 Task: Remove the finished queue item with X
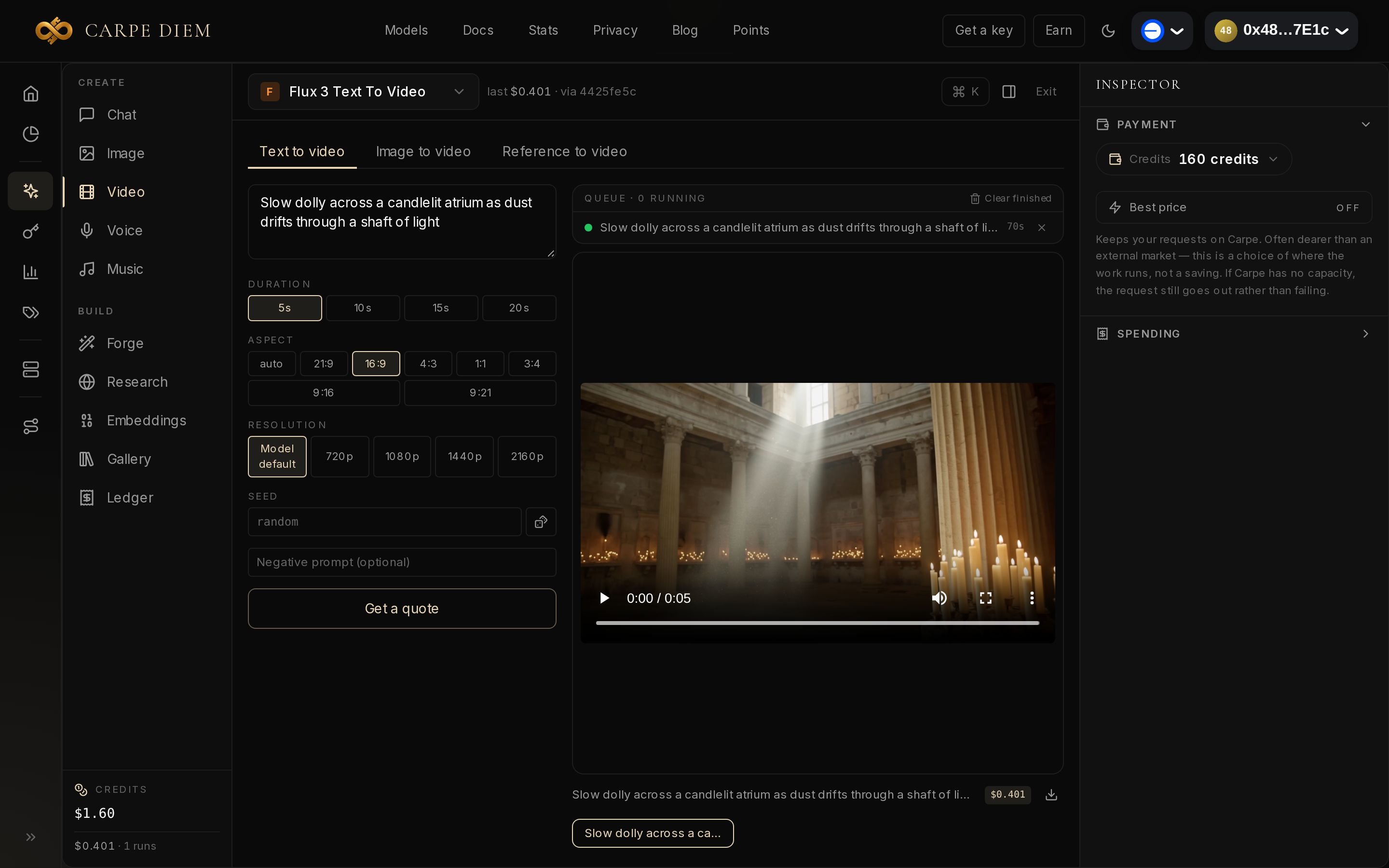pyautogui.click(x=1041, y=228)
